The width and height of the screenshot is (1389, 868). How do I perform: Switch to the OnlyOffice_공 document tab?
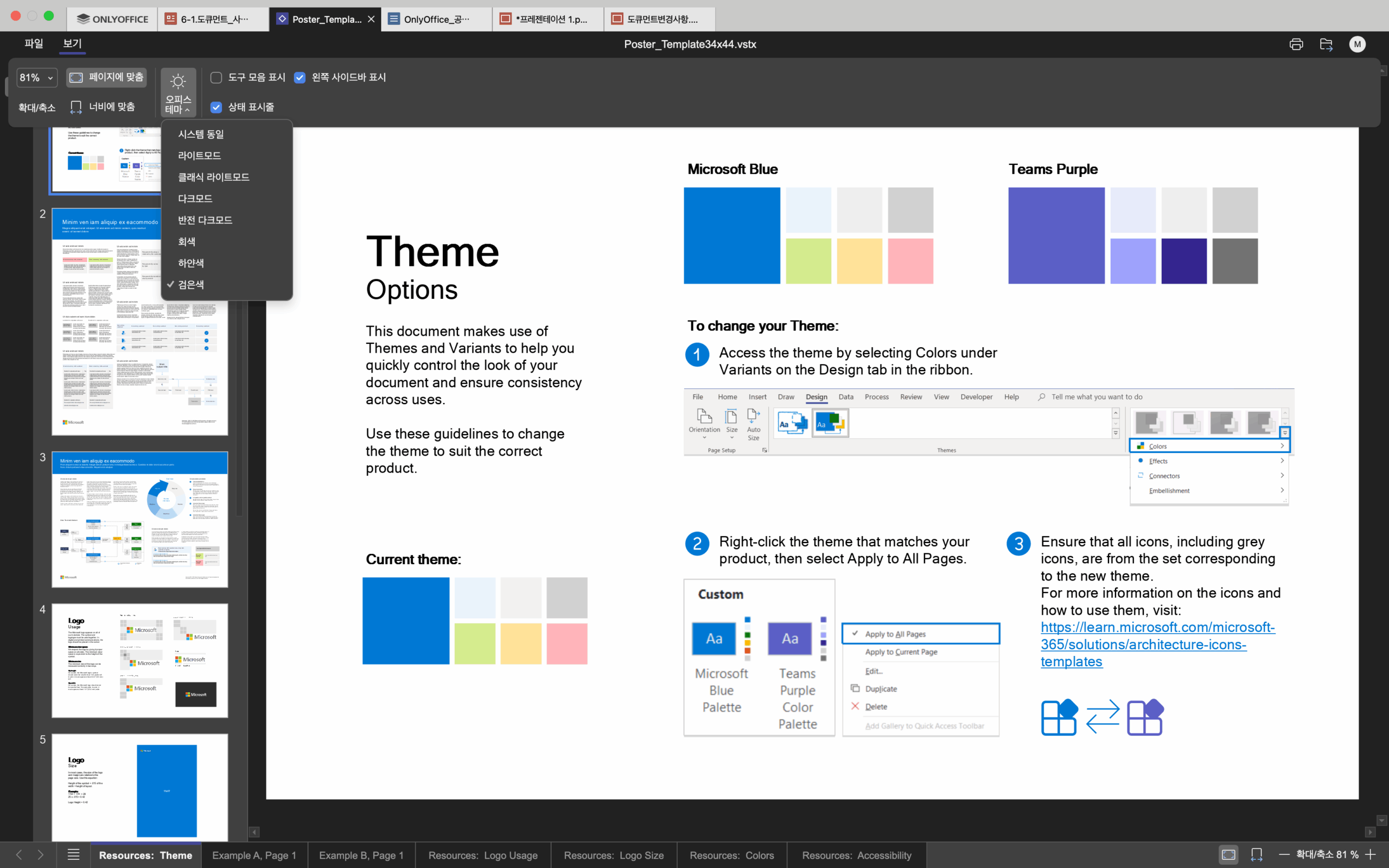coord(436,19)
